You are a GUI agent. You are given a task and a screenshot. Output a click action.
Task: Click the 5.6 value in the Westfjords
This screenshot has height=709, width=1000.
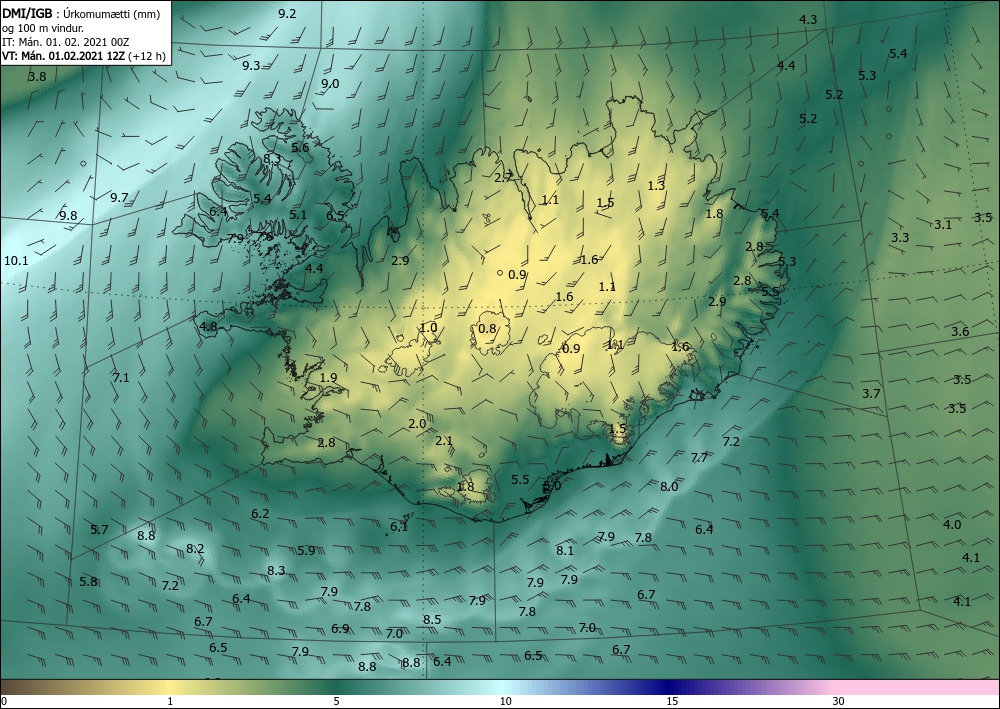coord(300,147)
